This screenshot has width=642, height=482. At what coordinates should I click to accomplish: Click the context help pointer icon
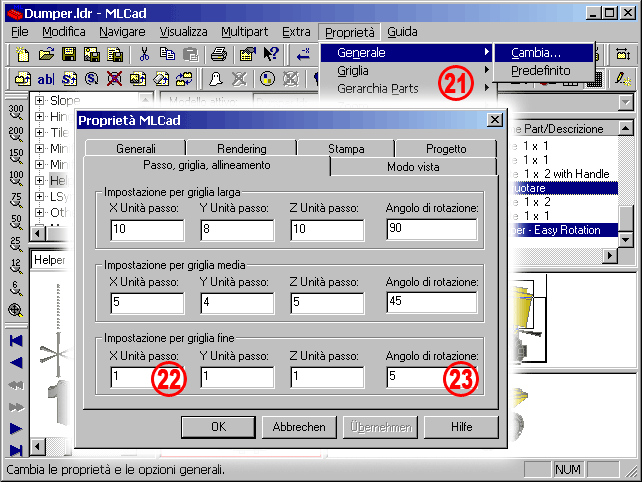point(270,54)
